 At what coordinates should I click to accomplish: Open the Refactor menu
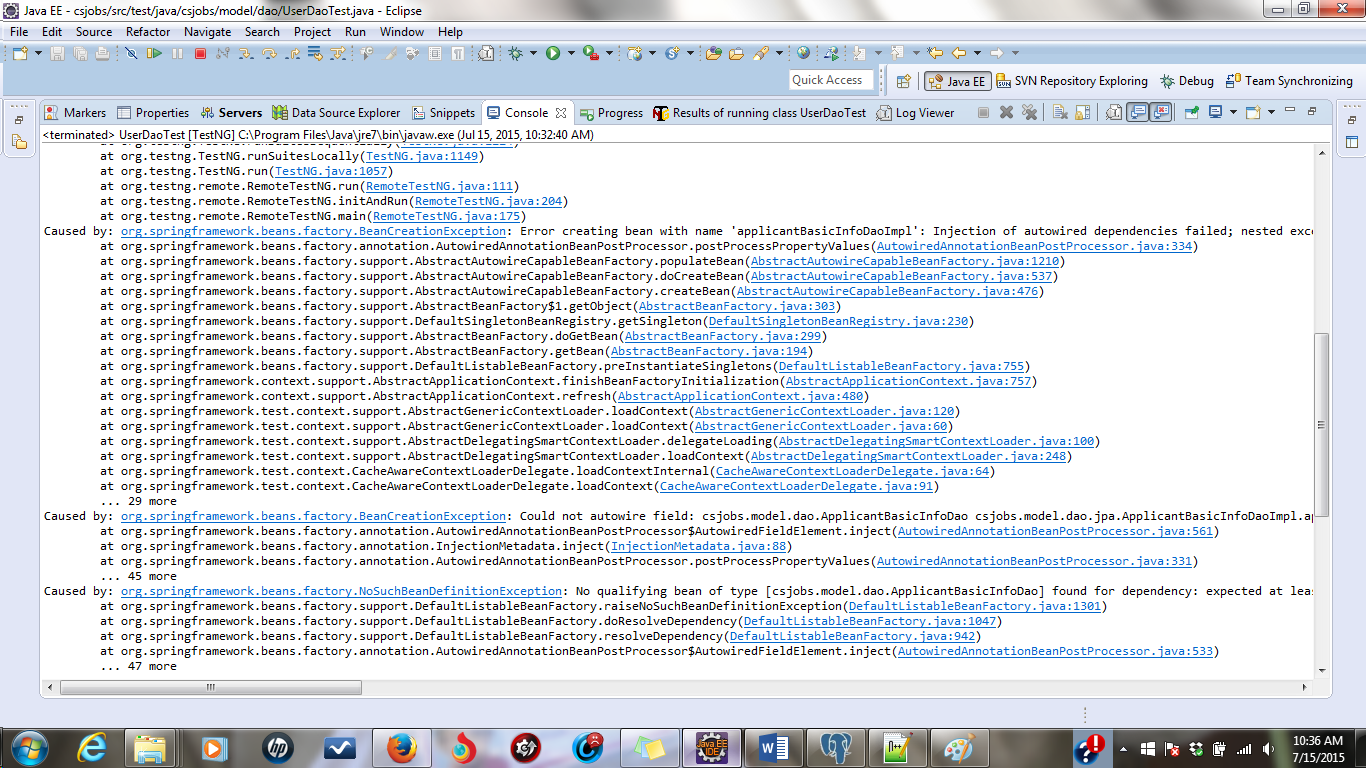pos(147,31)
